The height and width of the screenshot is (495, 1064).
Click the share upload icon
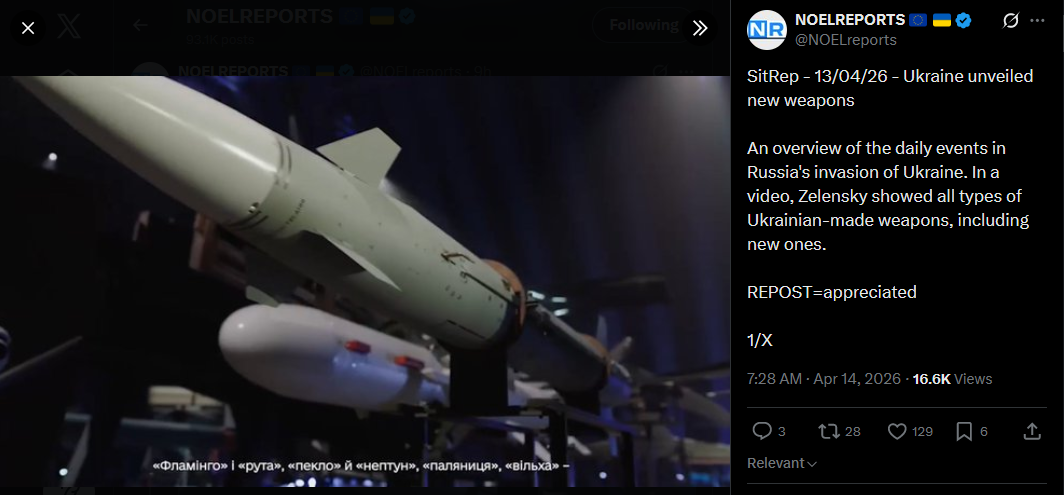point(1031,431)
